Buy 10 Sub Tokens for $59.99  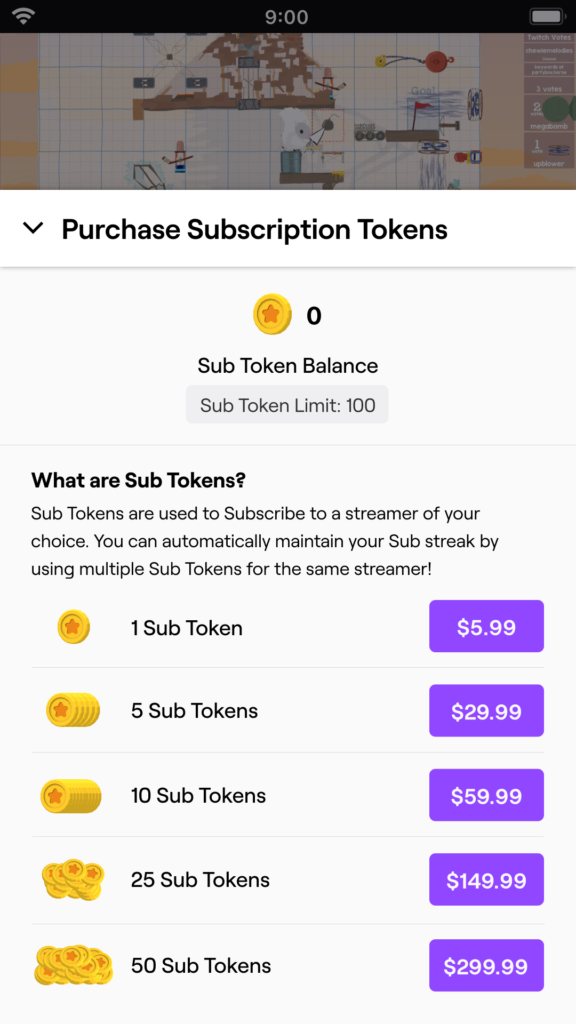tap(486, 795)
